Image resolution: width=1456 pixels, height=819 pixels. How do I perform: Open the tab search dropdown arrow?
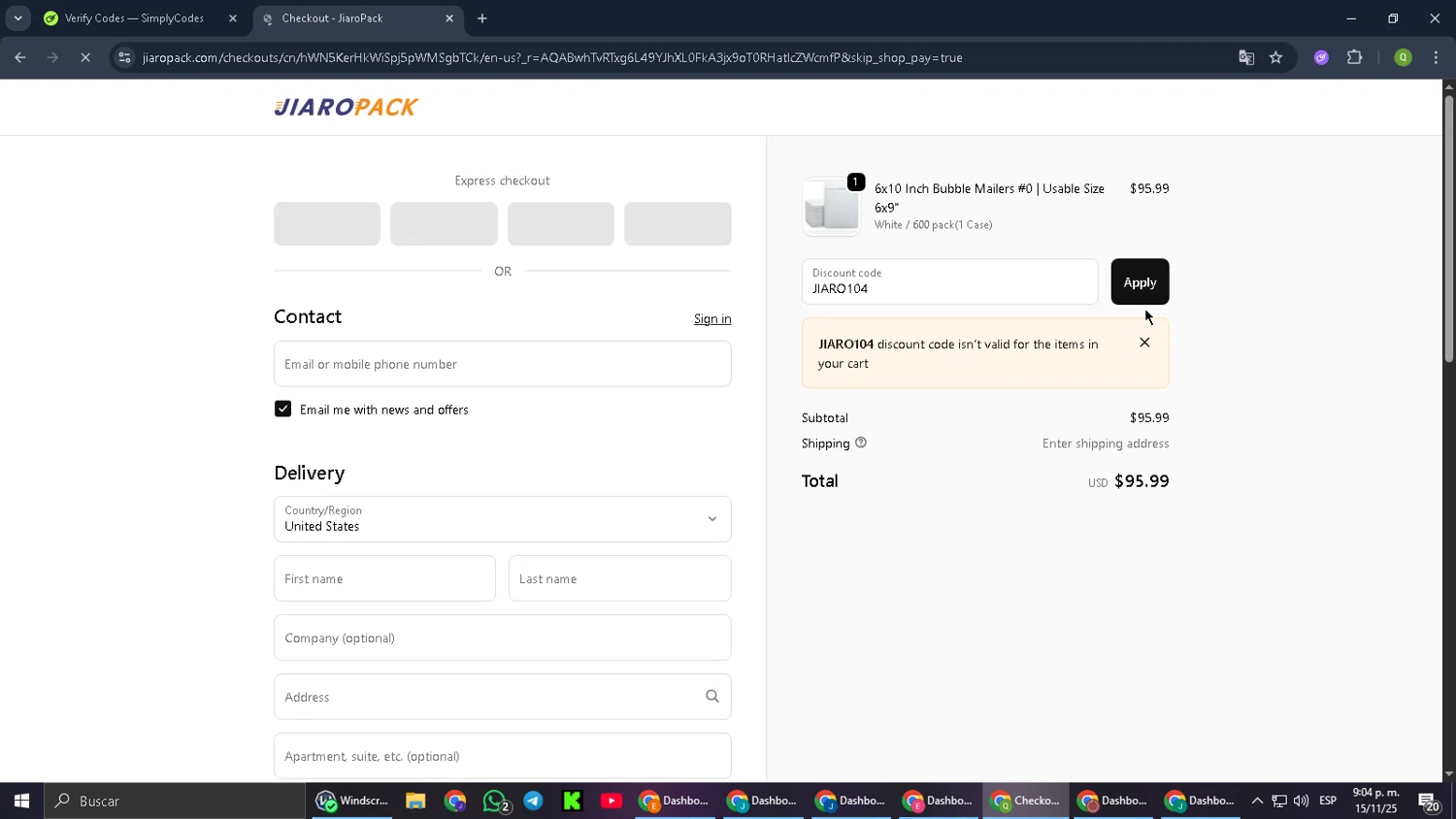pyautogui.click(x=17, y=18)
